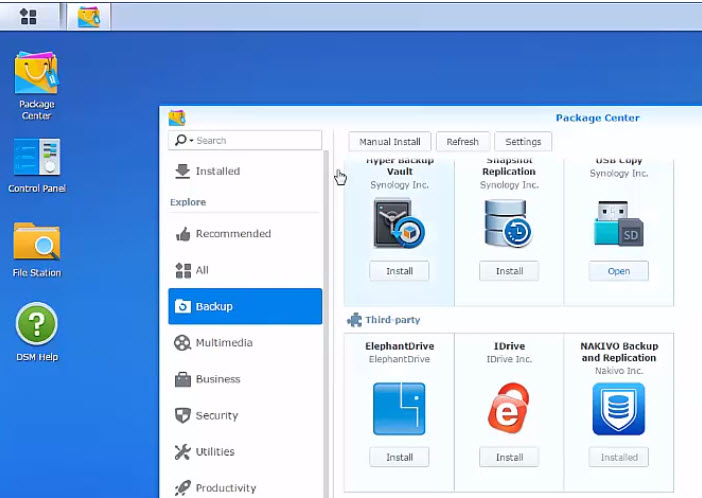Click Third-party puzzle piece icon
The height and width of the screenshot is (498, 702).
coord(355,320)
